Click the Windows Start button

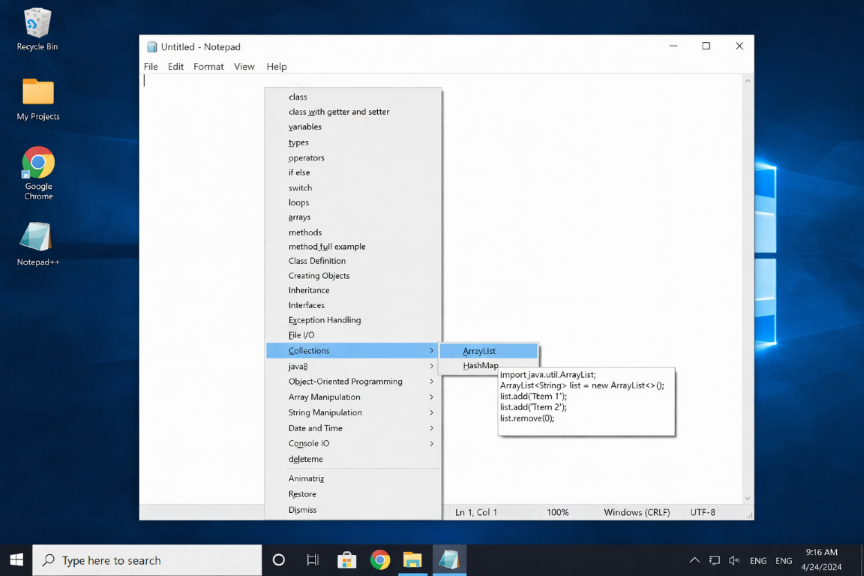tap(16, 560)
